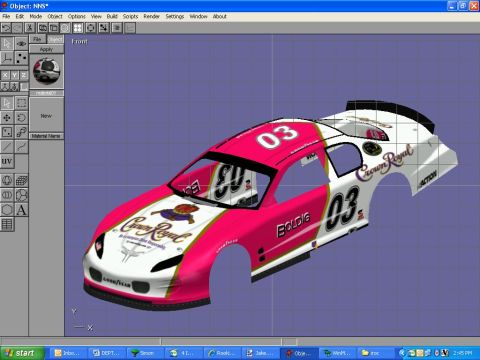The width and height of the screenshot is (480, 360).
Task: Switch to File tab in material panel
Action: (37, 39)
